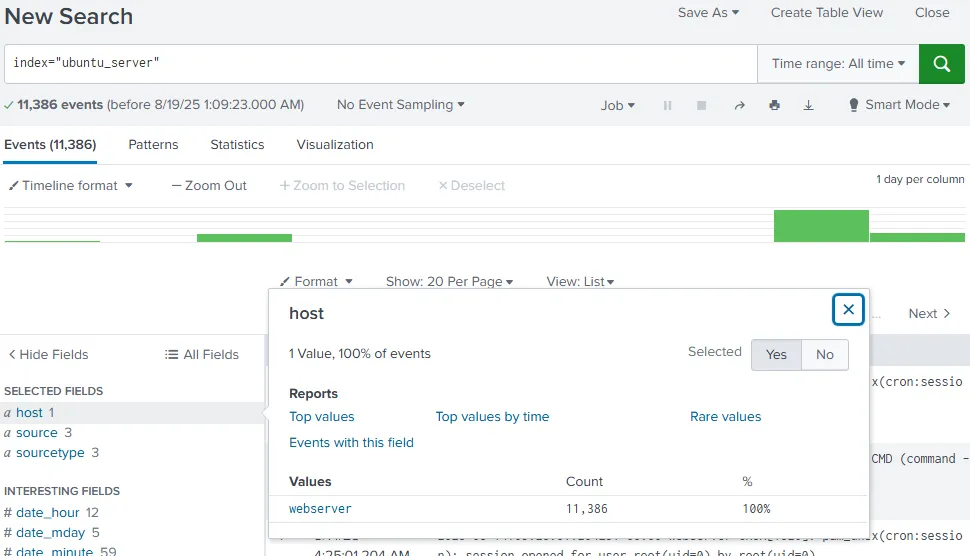The height and width of the screenshot is (556, 970).
Task: Click rightmost green timeline bar
Action: [x=917, y=237]
